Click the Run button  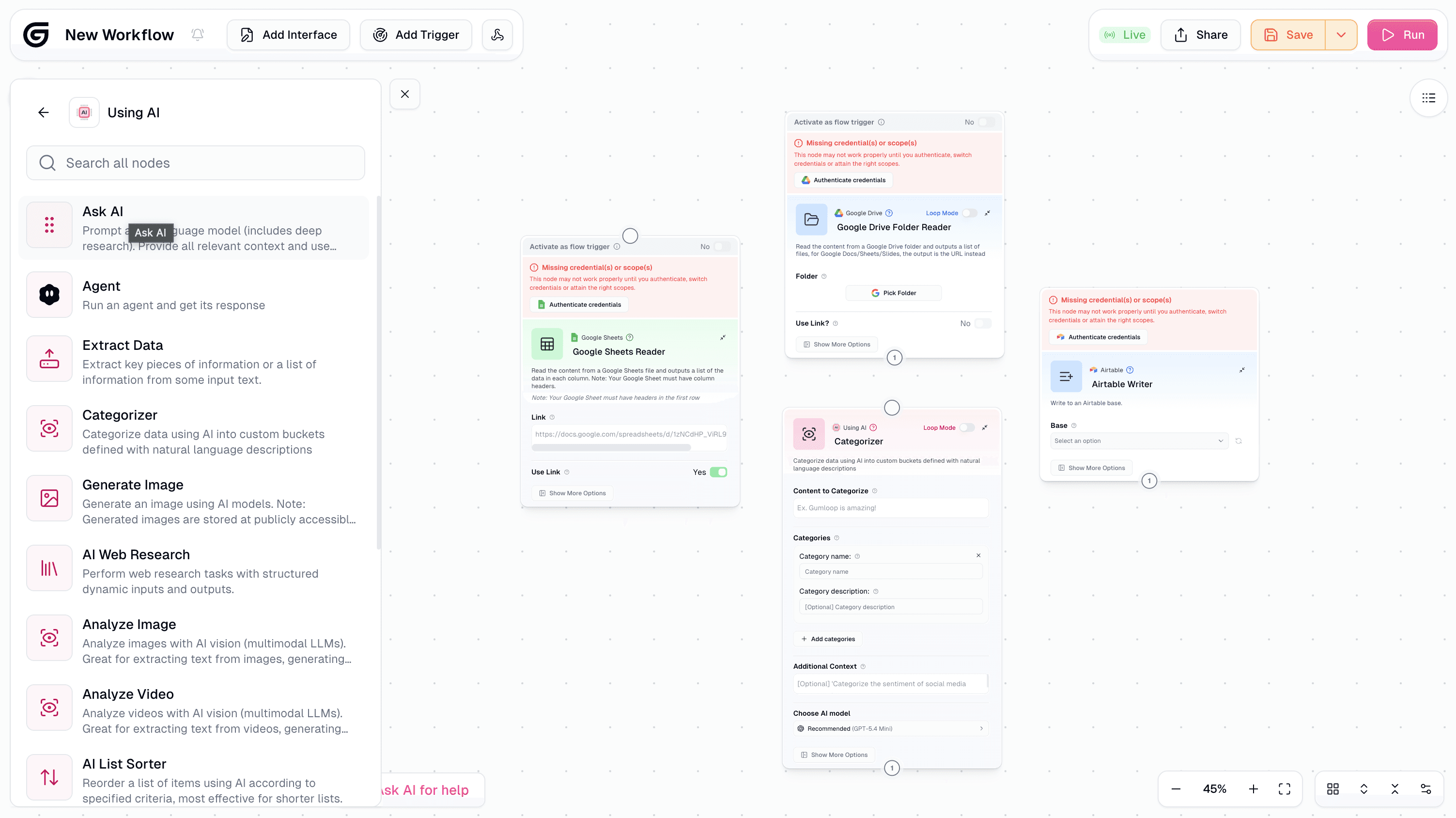click(1402, 35)
